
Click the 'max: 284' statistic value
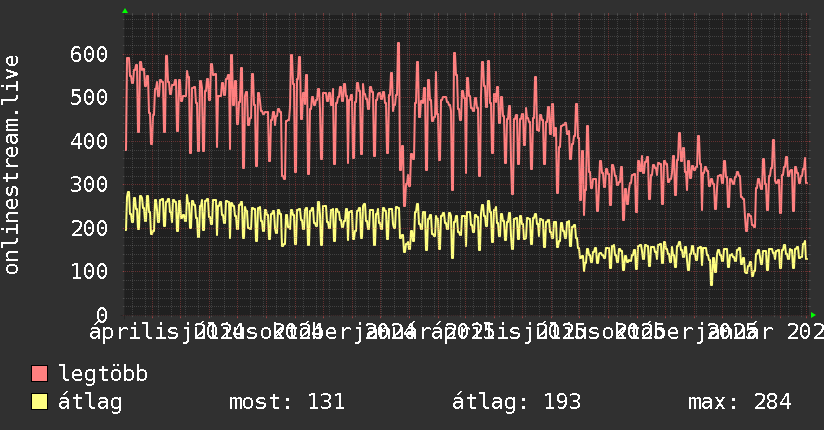click(x=740, y=402)
